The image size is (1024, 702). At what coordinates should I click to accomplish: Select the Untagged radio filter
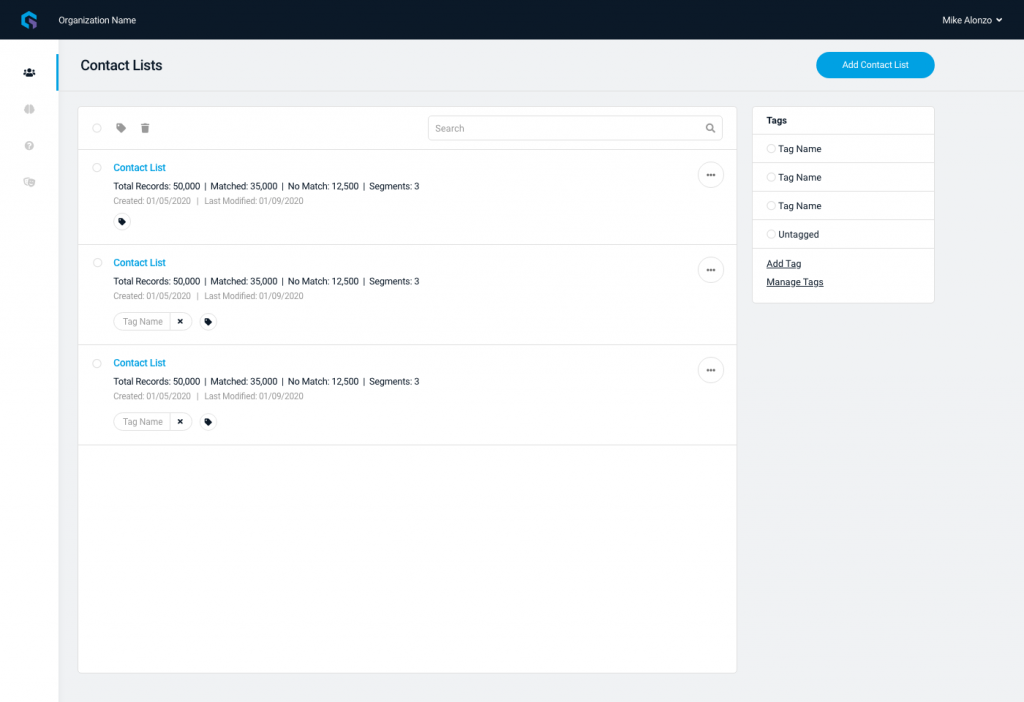[771, 234]
